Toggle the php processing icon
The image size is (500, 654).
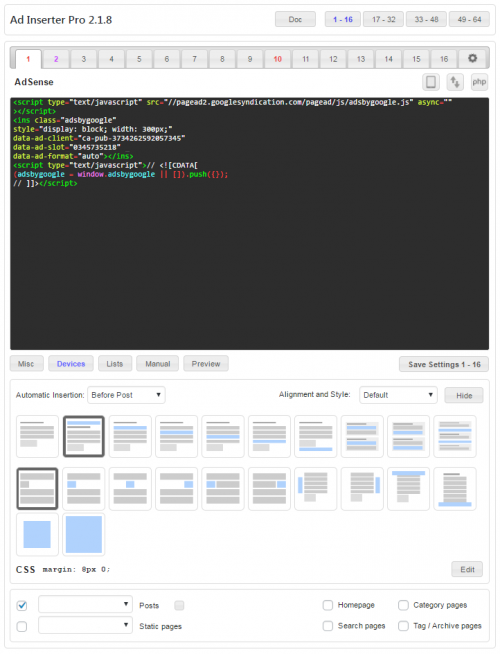(479, 82)
